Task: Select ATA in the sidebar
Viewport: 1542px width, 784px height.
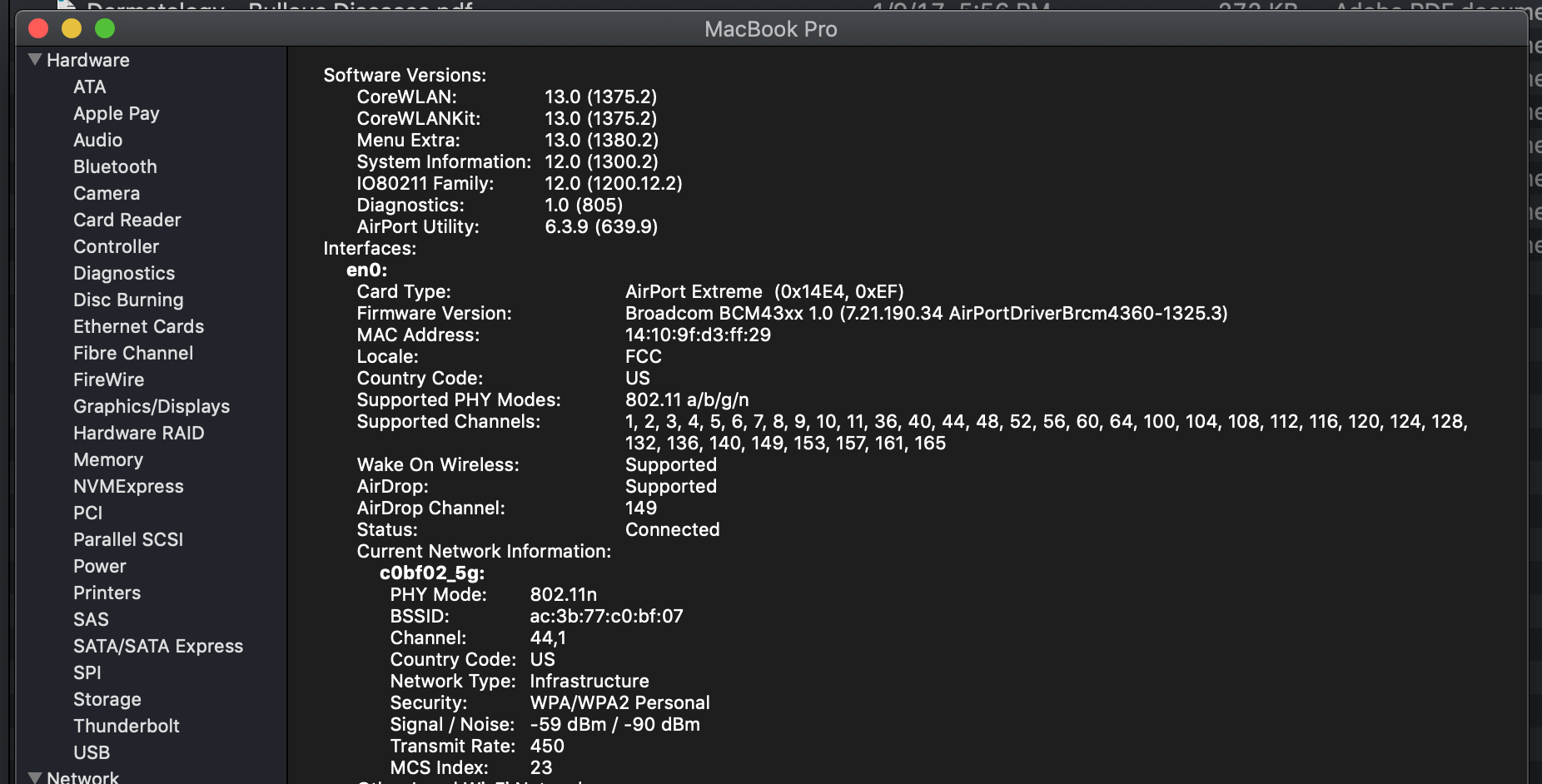Action: coord(89,87)
